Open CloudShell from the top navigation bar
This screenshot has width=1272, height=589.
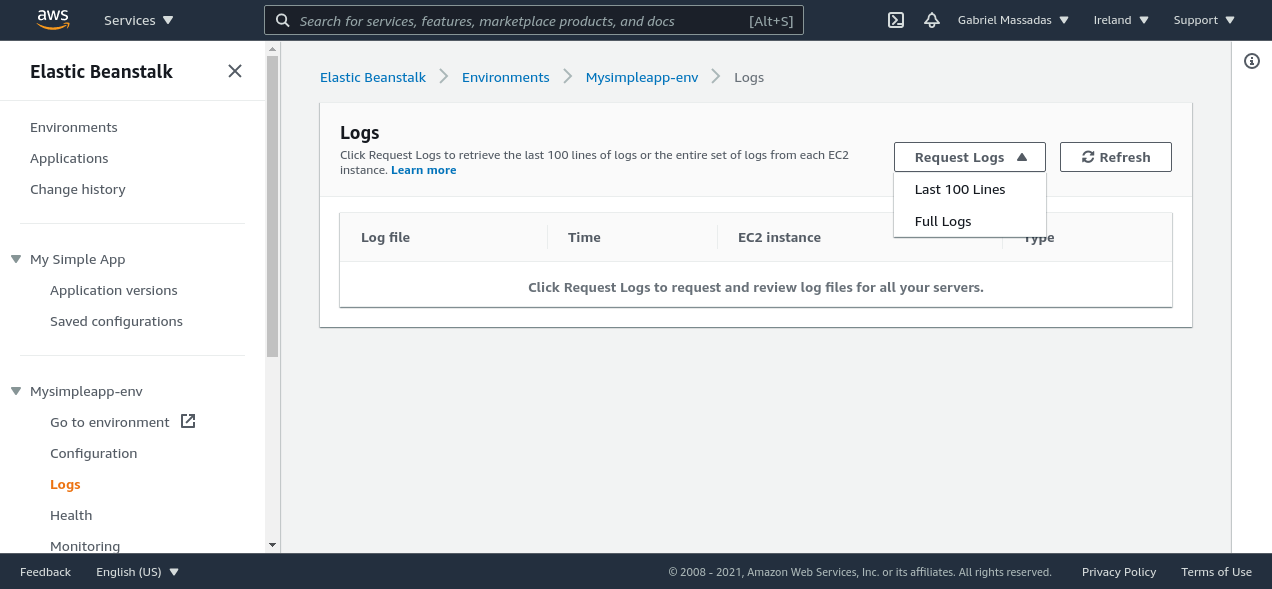tap(895, 20)
